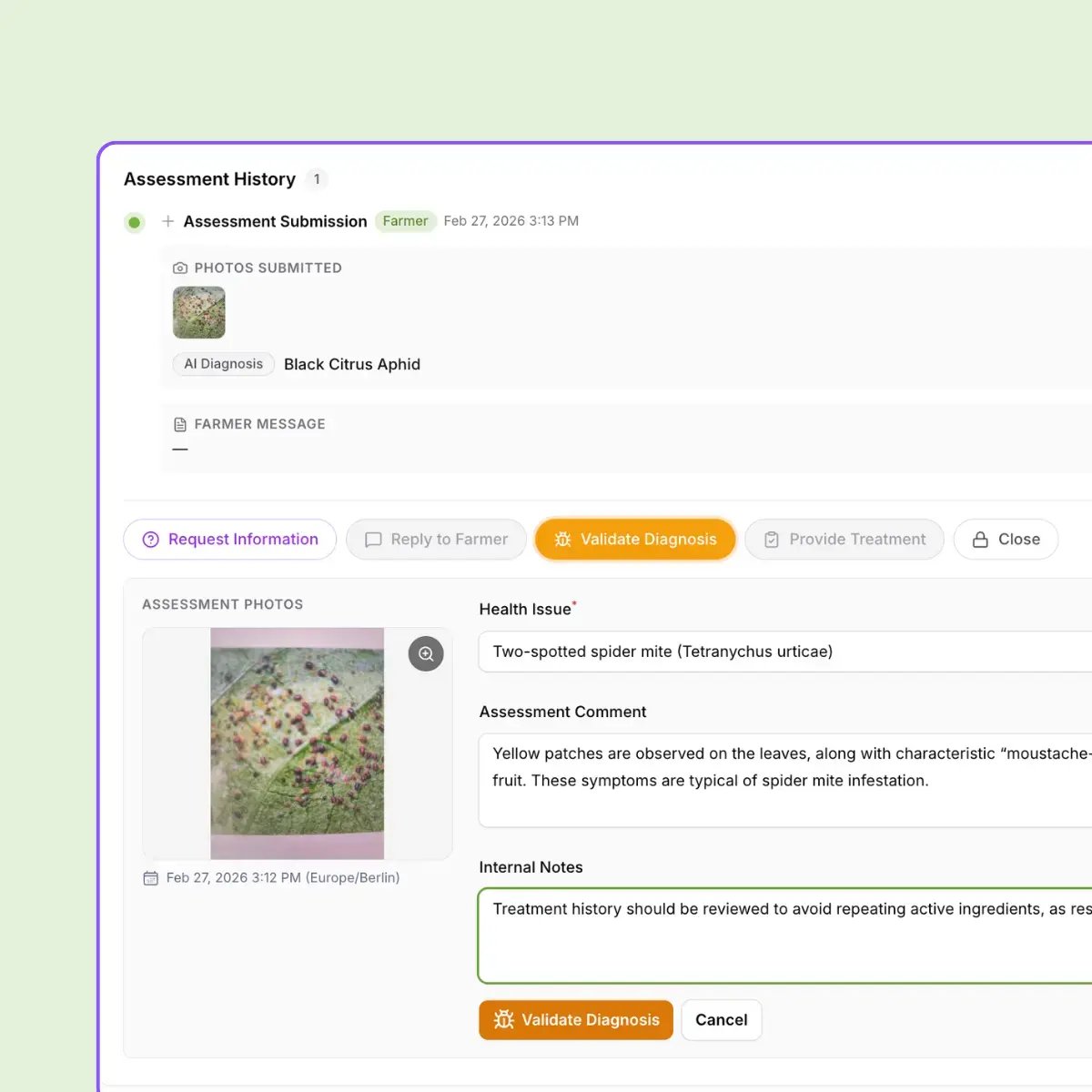This screenshot has width=1092, height=1092.
Task: Click the camera icon beside Photos Submitted
Action: pyautogui.click(x=180, y=268)
